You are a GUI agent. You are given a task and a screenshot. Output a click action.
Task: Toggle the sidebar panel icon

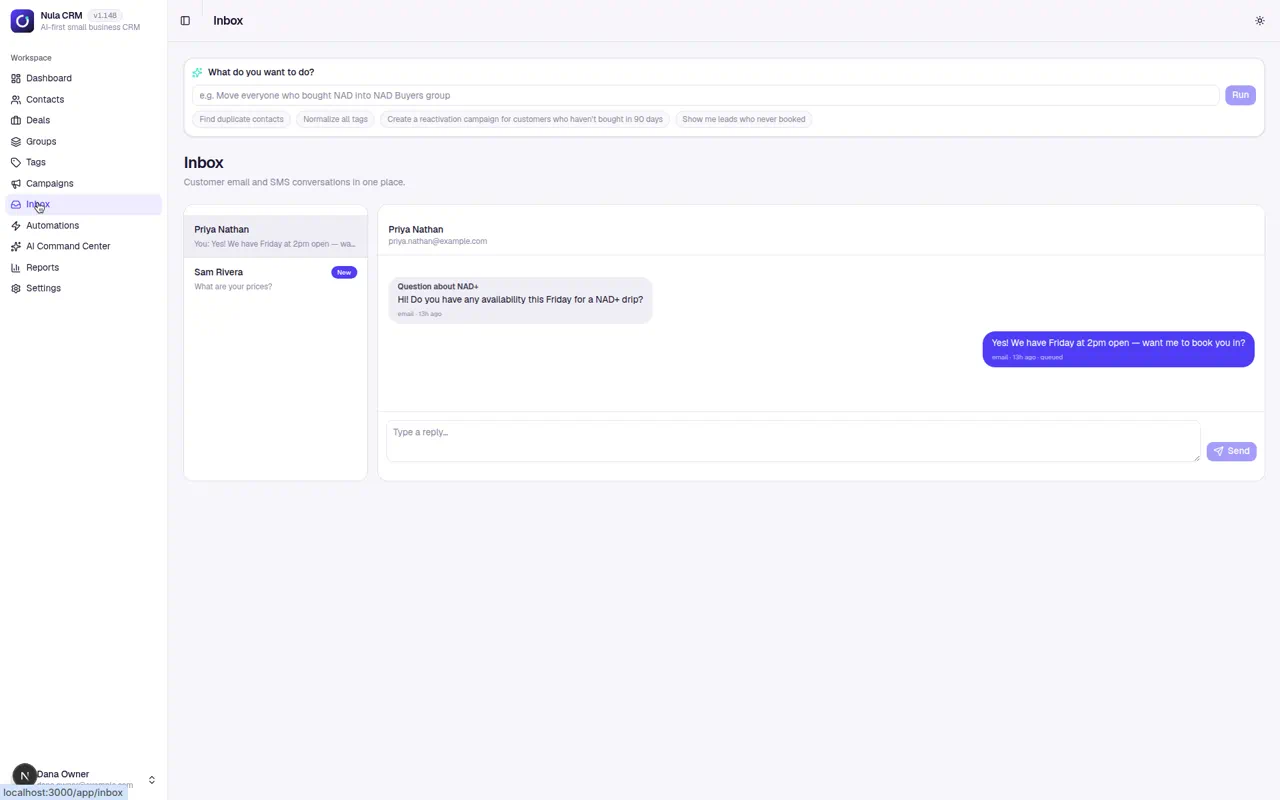pyautogui.click(x=185, y=20)
